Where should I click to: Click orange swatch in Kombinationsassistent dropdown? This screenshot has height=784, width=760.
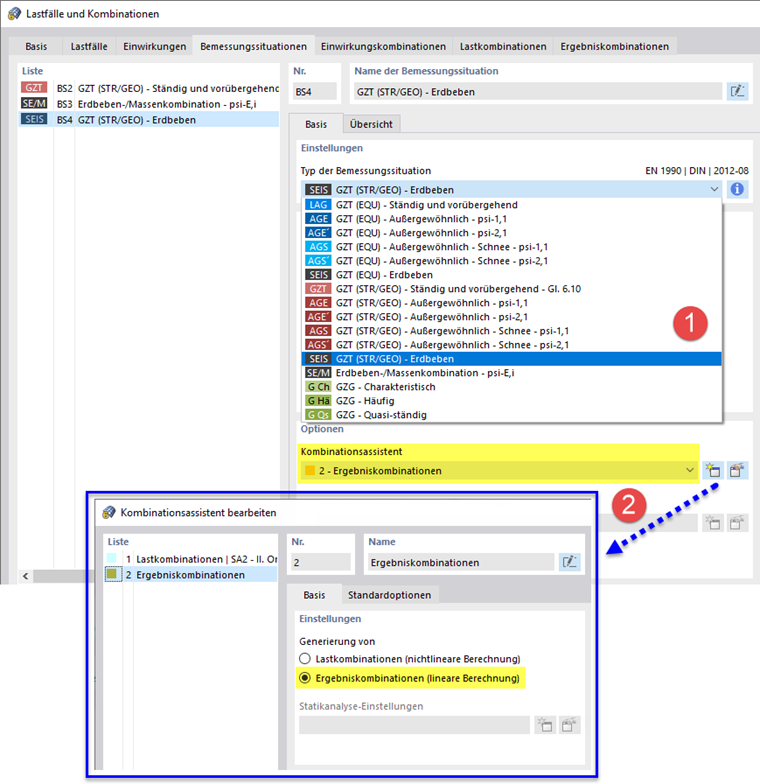point(310,470)
